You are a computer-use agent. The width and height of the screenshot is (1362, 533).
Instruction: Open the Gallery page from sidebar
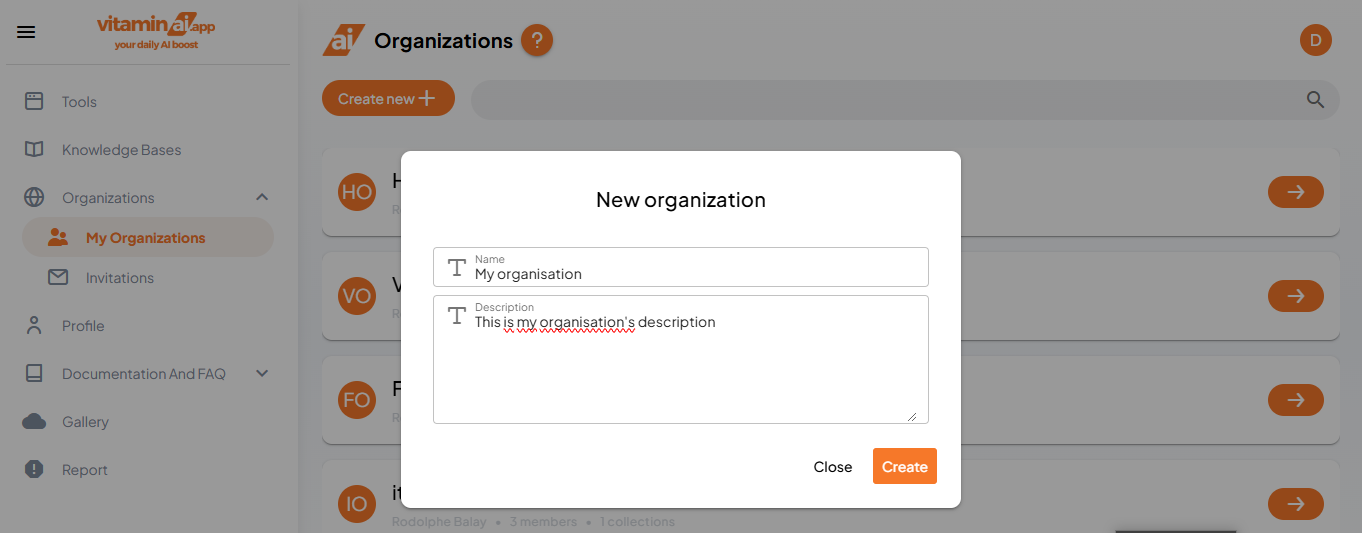[x=85, y=422]
